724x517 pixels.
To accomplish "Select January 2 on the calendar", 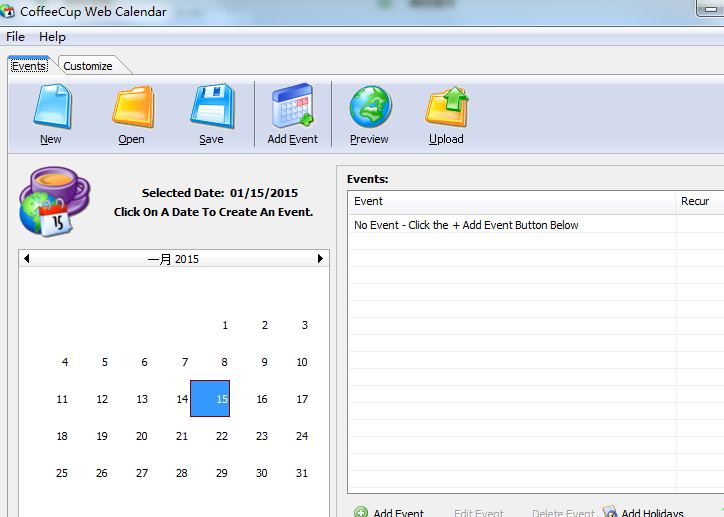I will 265,325.
